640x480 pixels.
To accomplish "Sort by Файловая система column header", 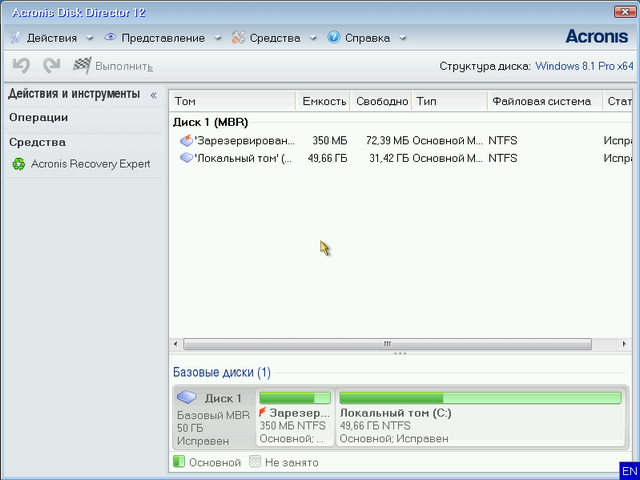I will [x=545, y=101].
